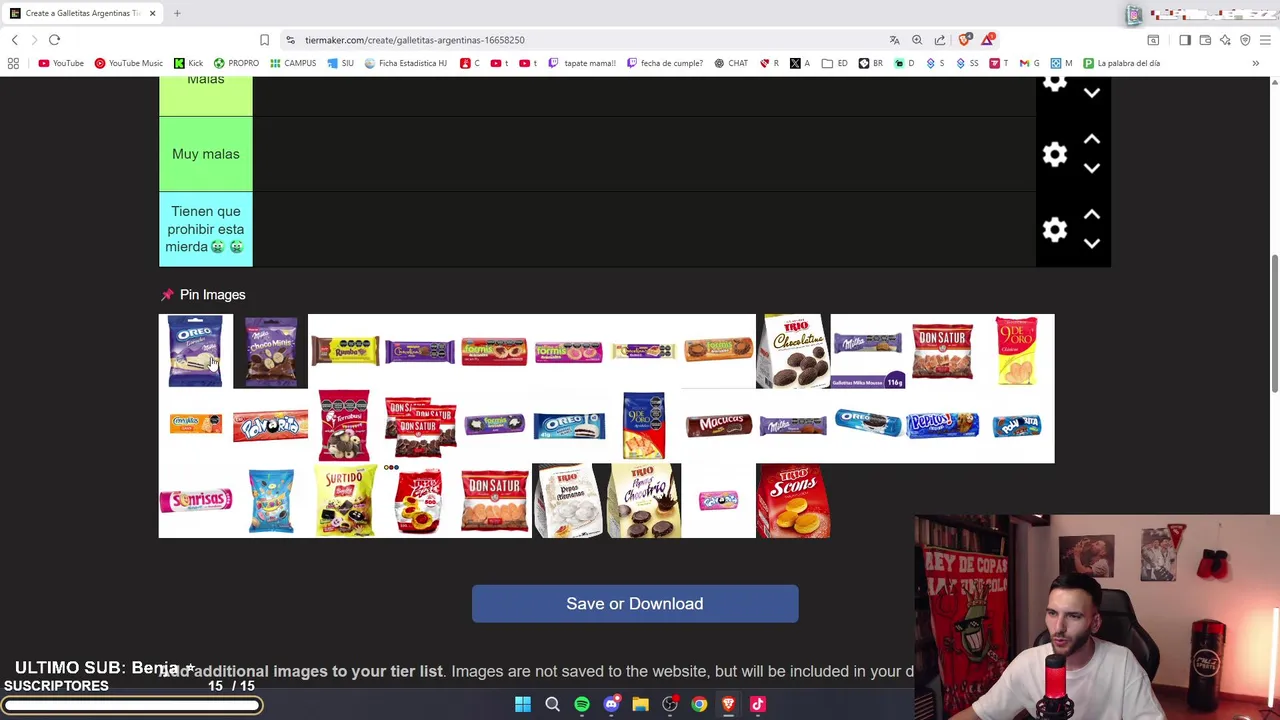
Task: Select Trio ChocoTrio pepas bag image
Action: [643, 500]
